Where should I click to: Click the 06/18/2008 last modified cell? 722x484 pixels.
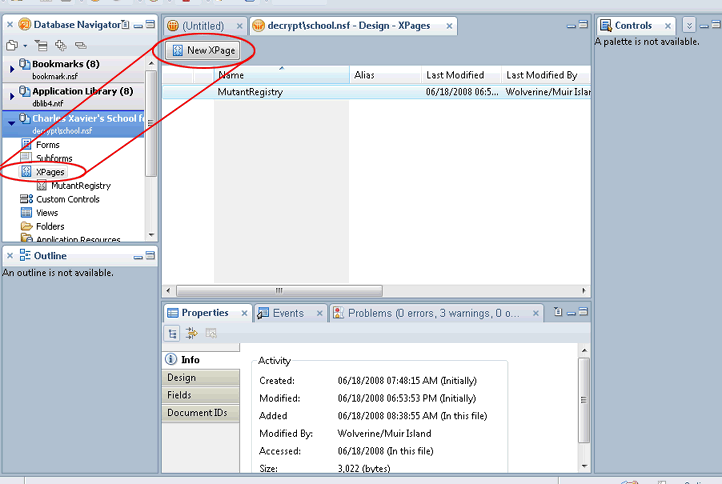(x=461, y=92)
